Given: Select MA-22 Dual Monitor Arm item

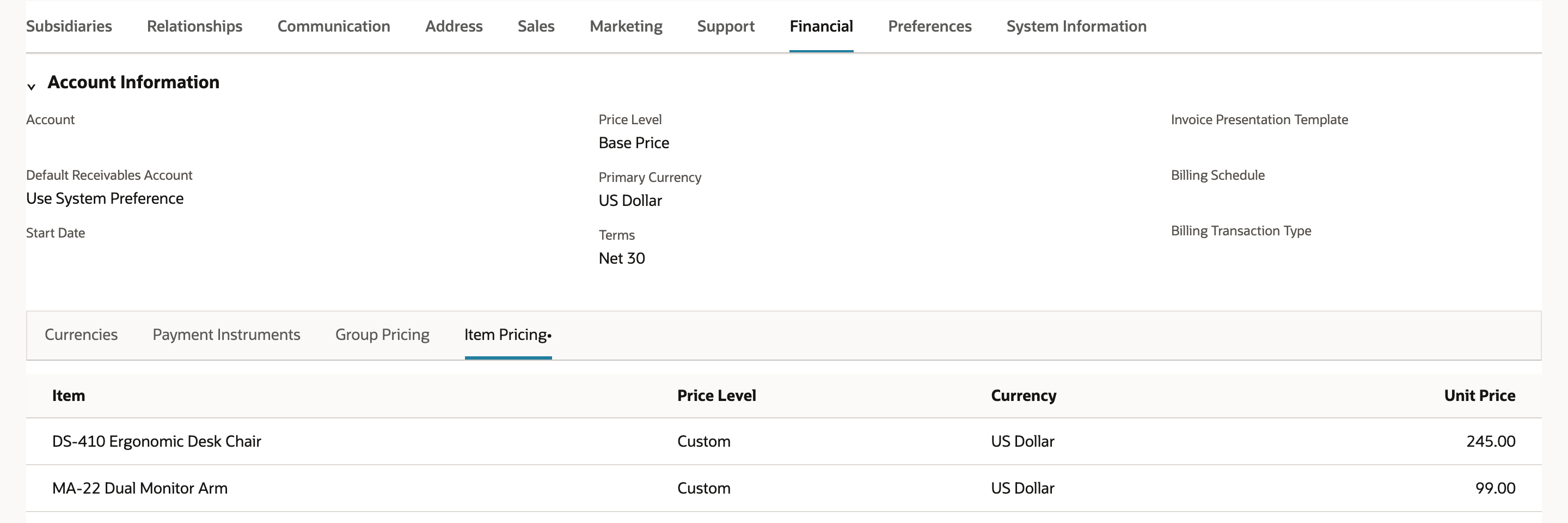Looking at the screenshot, I should [x=140, y=488].
